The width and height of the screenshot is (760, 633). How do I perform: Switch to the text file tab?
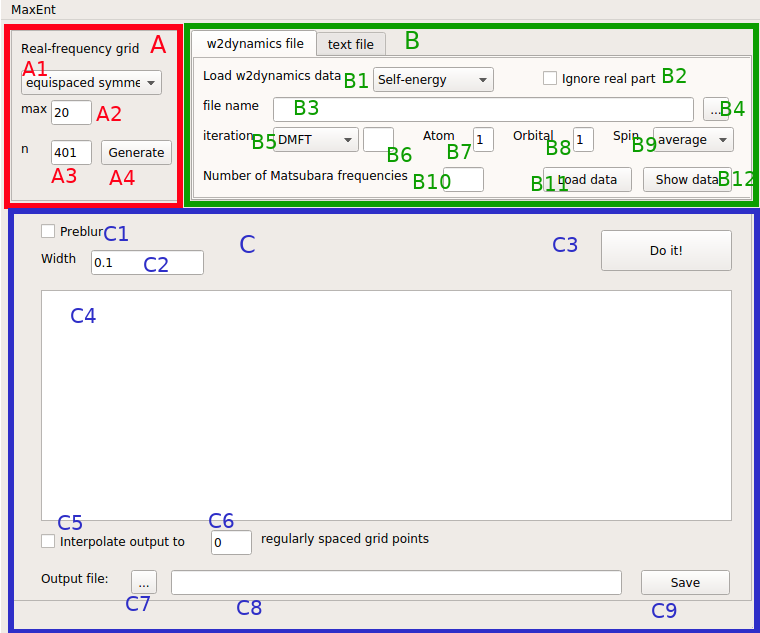(x=351, y=44)
